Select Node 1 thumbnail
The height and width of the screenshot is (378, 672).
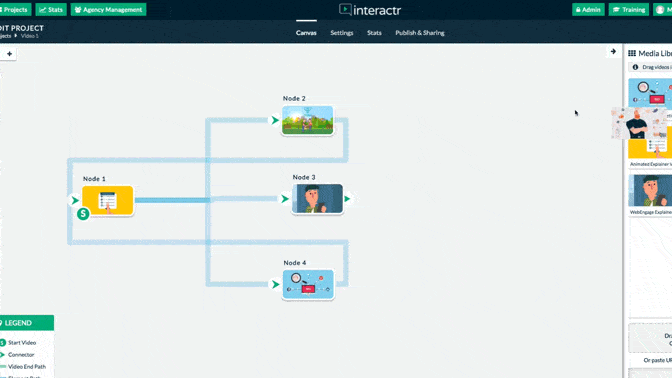tap(108, 200)
